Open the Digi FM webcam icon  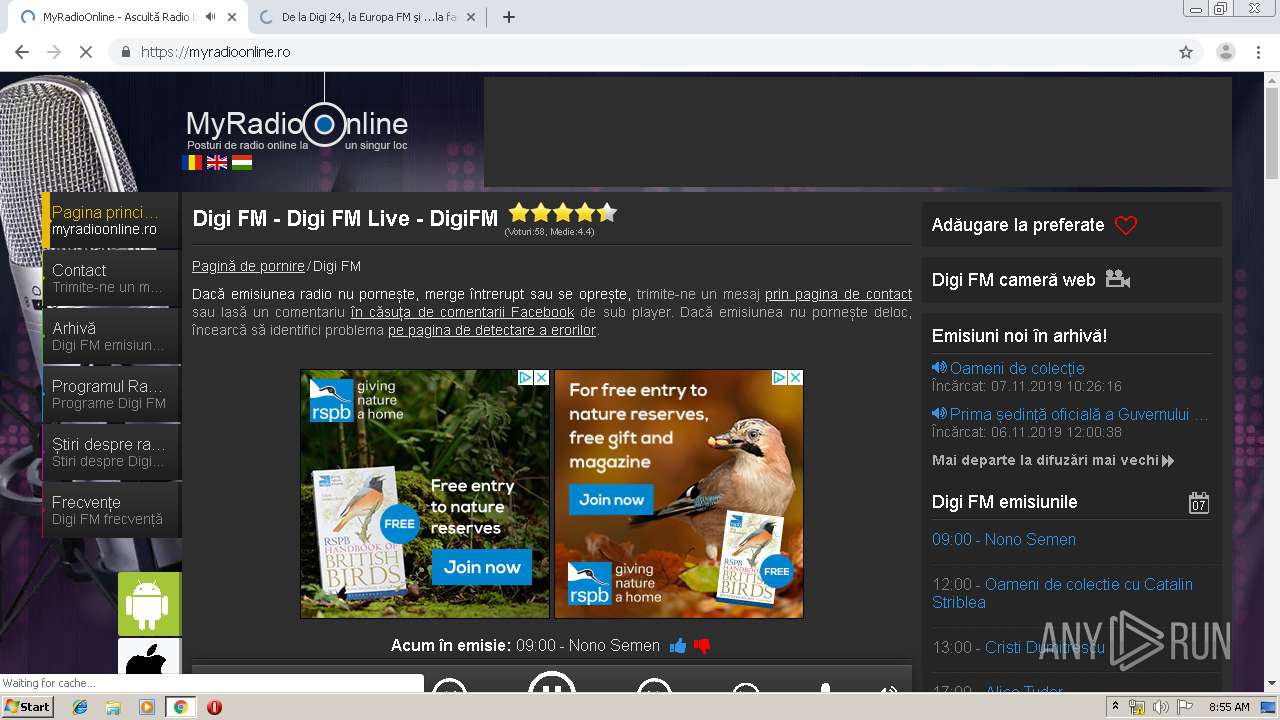pos(1118,280)
